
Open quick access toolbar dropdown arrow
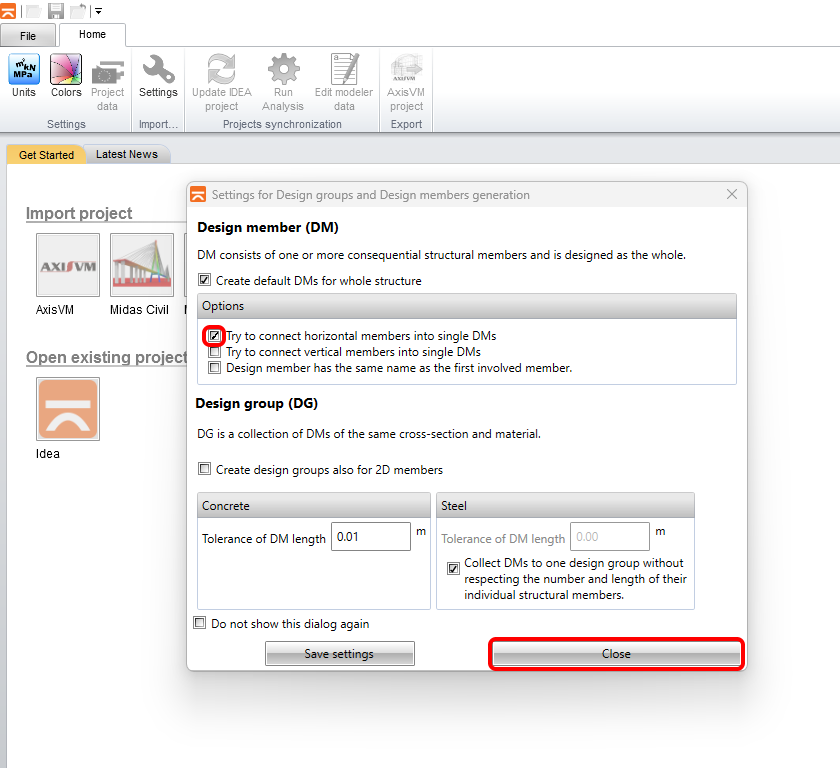[x=99, y=11]
